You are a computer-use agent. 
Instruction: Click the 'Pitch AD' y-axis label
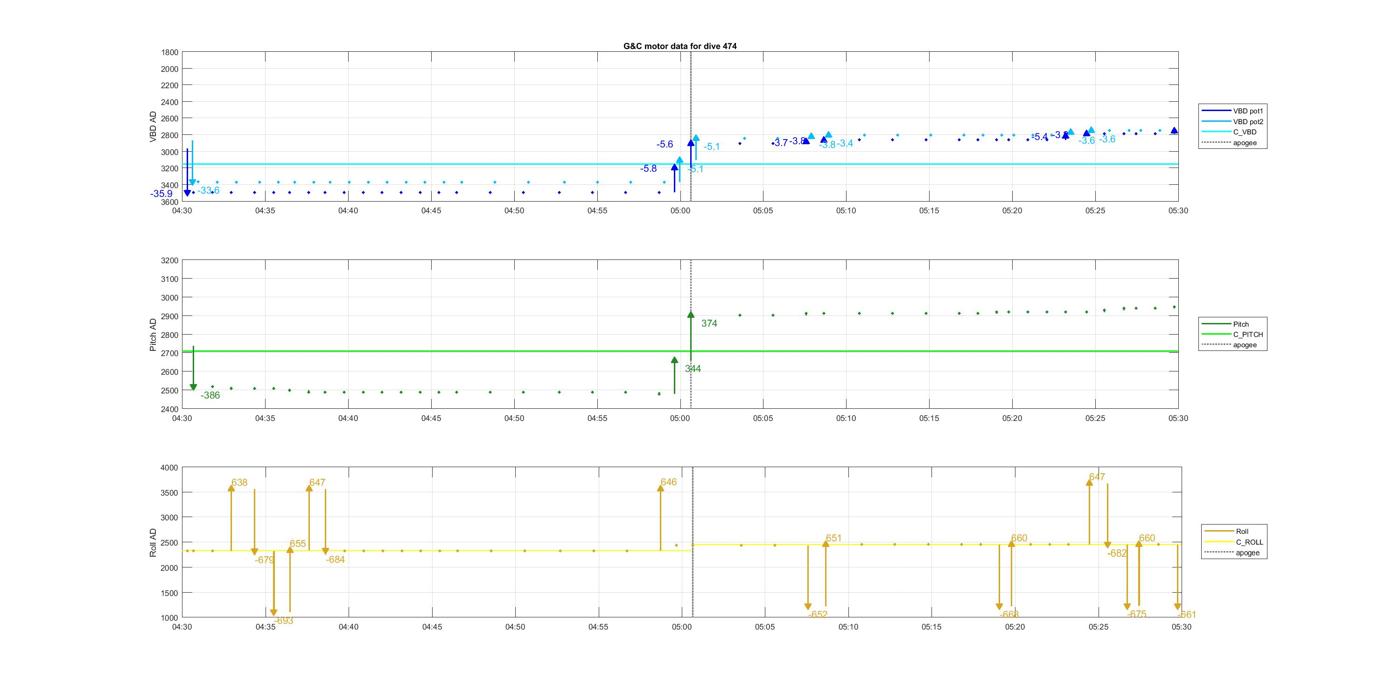tap(154, 335)
